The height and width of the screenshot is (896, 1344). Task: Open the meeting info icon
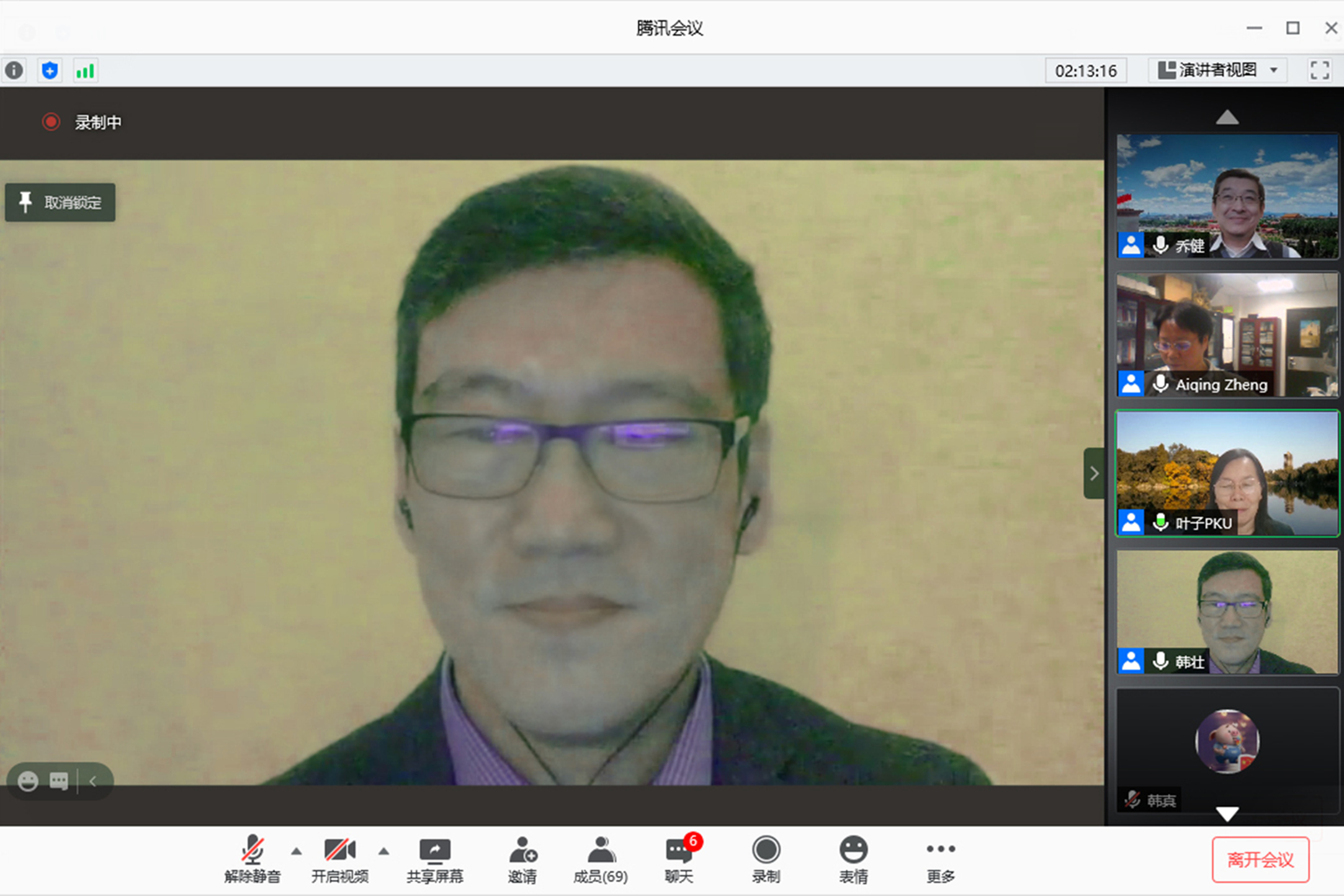14,71
